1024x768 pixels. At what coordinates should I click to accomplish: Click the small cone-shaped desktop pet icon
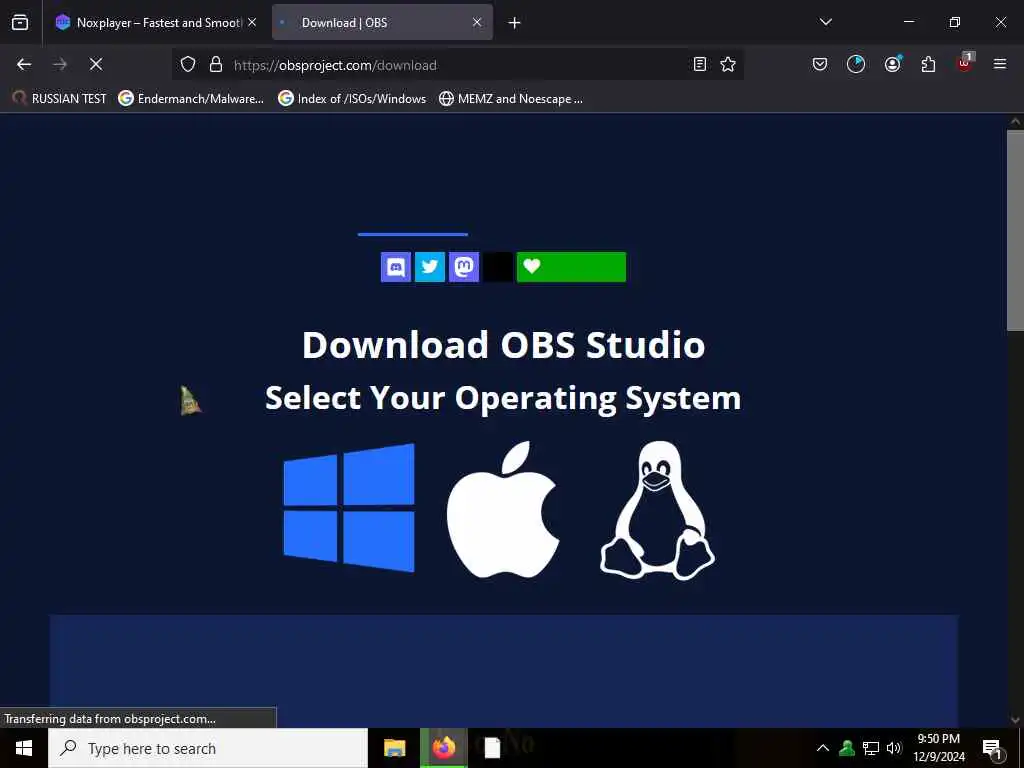[x=190, y=400]
